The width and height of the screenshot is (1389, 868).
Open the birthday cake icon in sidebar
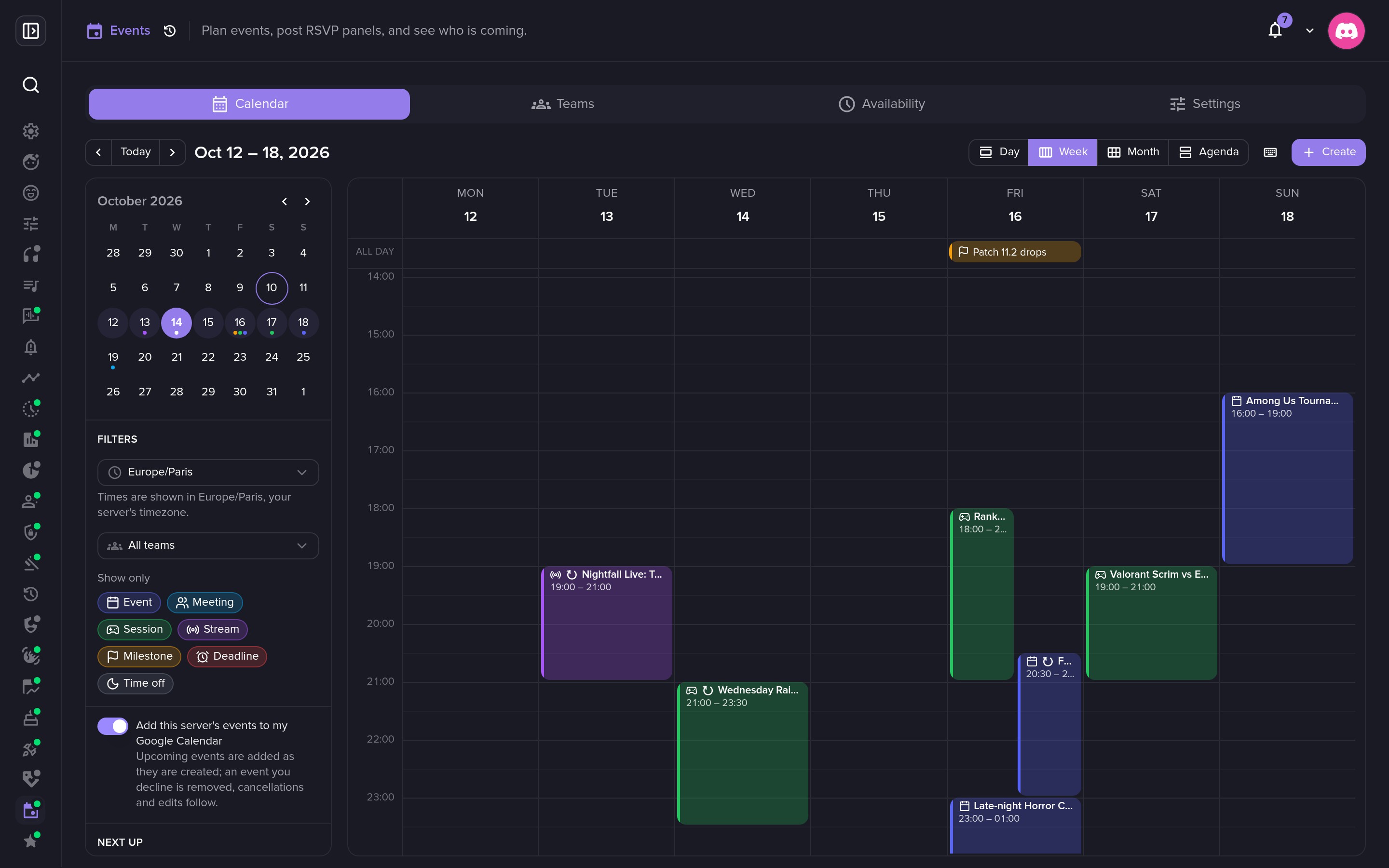[30, 718]
